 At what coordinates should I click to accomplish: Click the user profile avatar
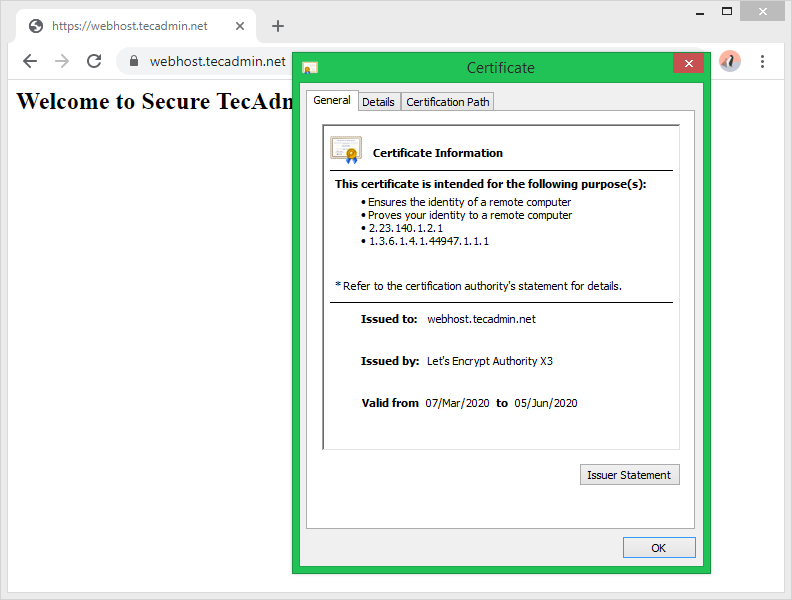(x=730, y=61)
